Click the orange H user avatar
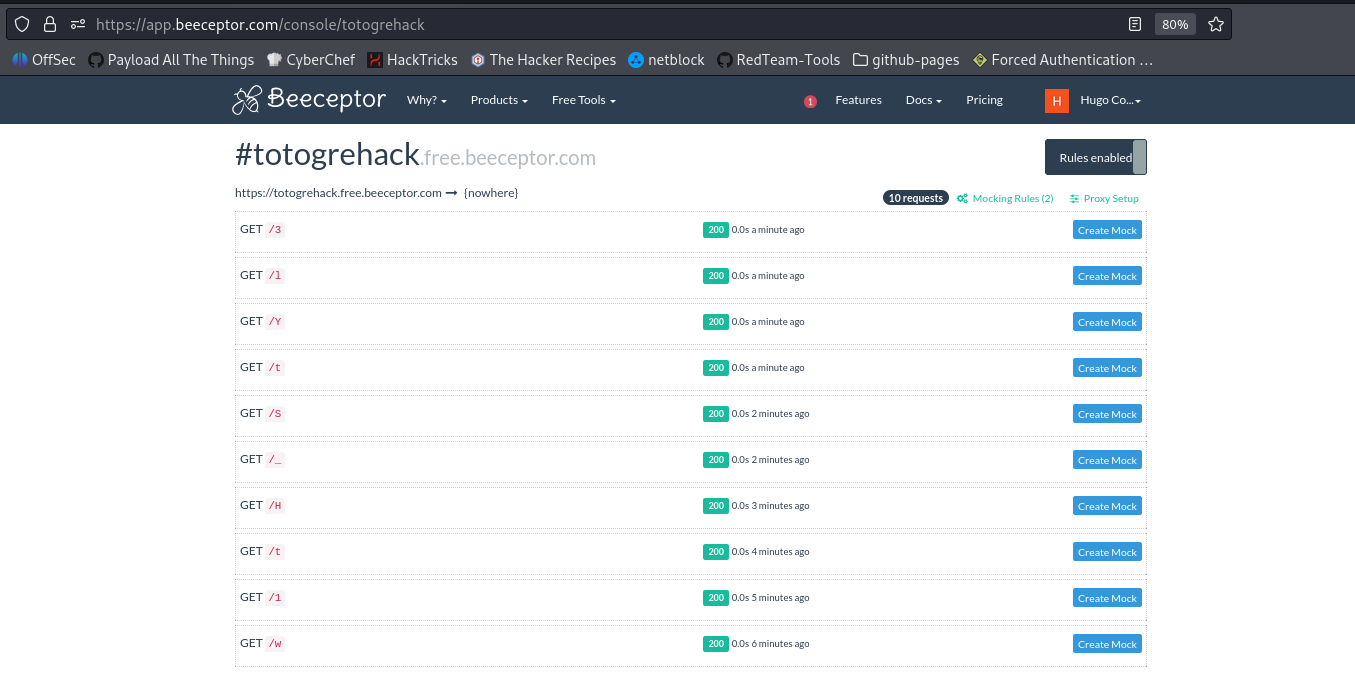Viewport: 1355px width, 687px height. pos(1057,100)
